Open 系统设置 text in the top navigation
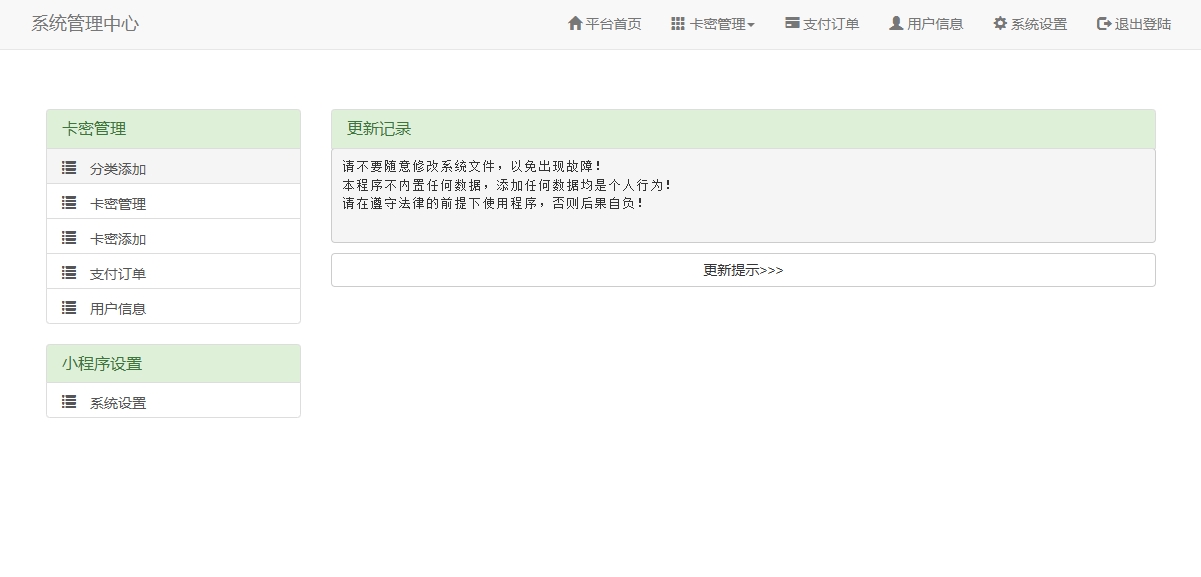This screenshot has width=1201, height=577. coord(1039,24)
